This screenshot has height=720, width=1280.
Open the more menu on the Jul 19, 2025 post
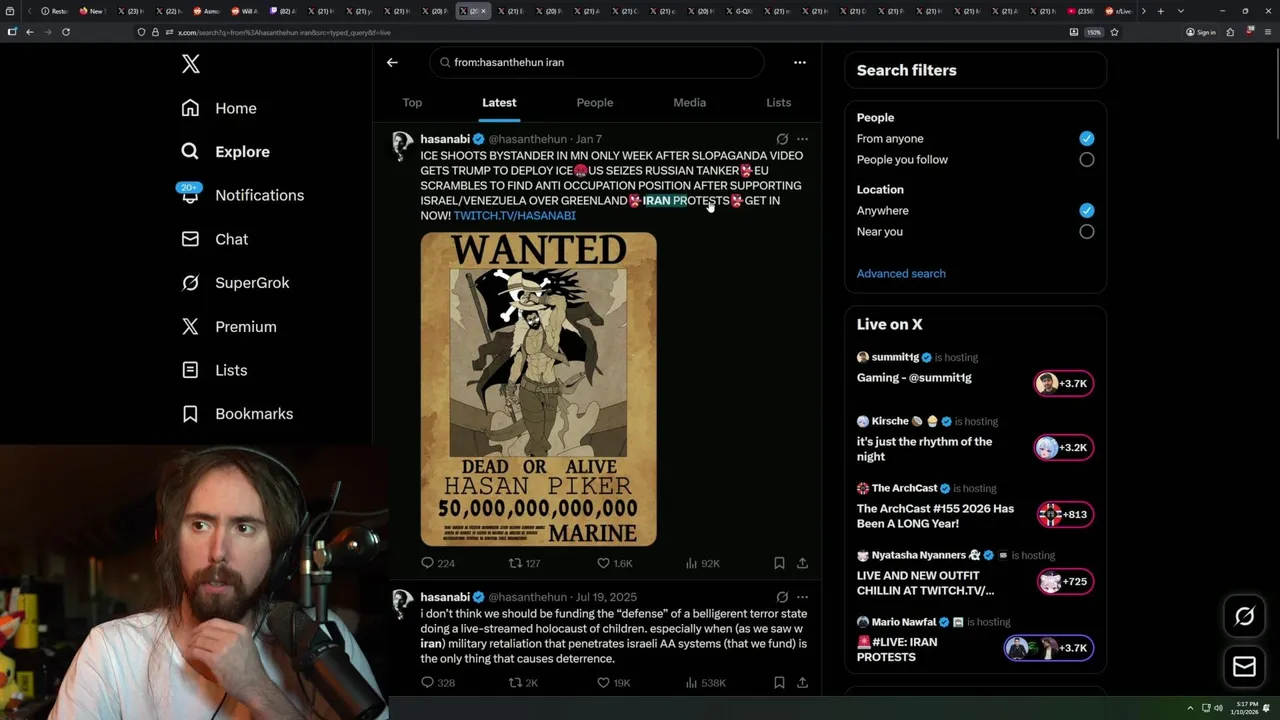pyautogui.click(x=802, y=597)
